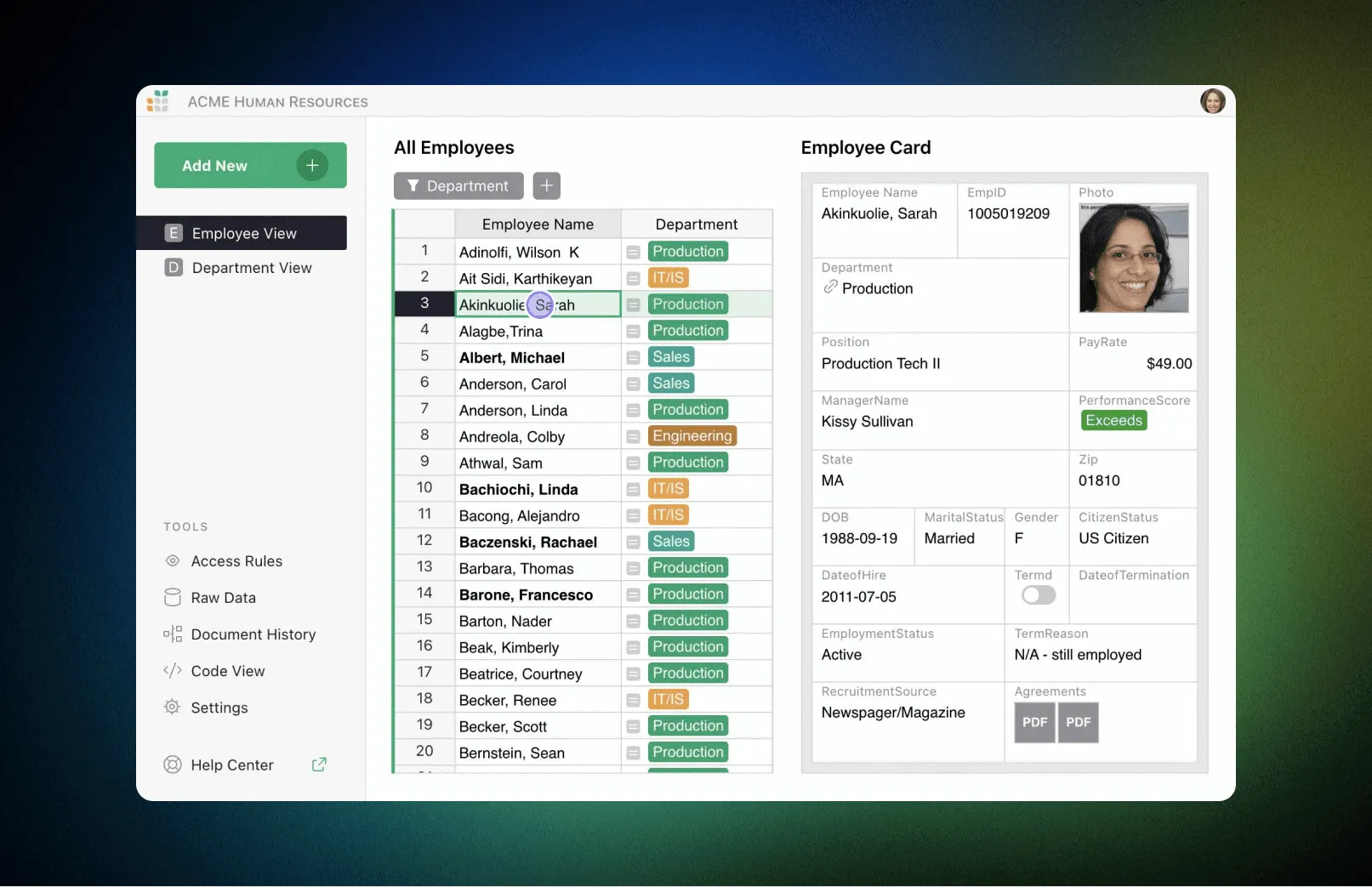
Task: Open the Help Center link
Action: (x=232, y=765)
